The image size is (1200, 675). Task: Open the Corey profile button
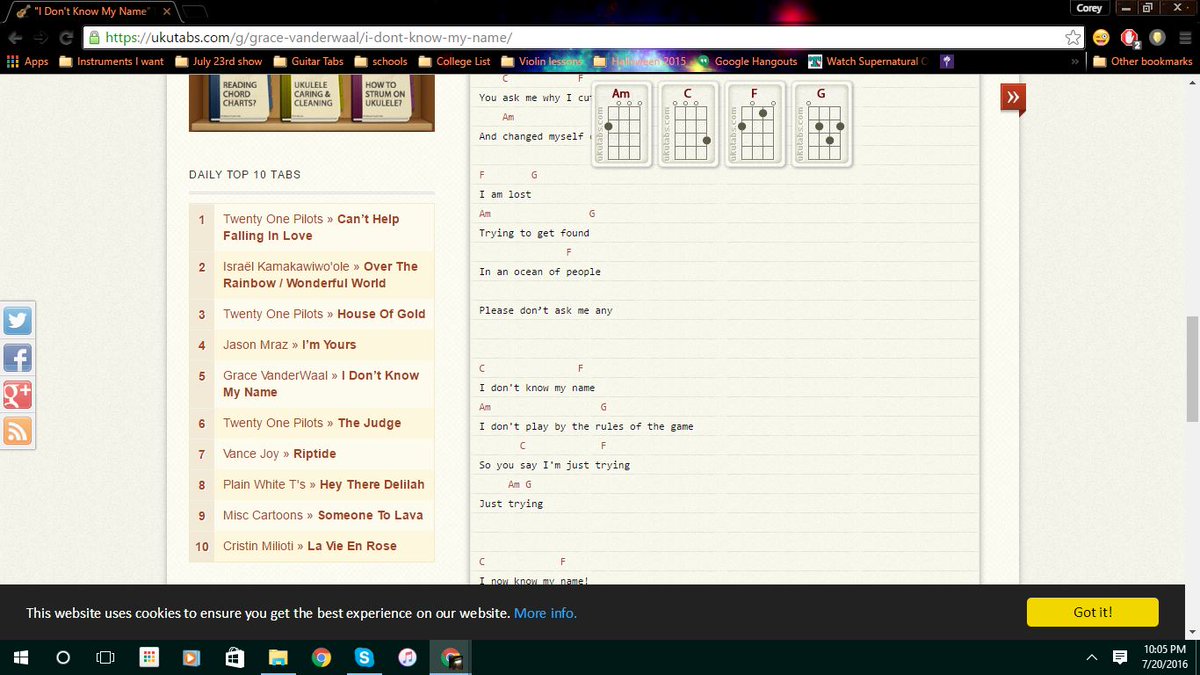[x=1089, y=8]
